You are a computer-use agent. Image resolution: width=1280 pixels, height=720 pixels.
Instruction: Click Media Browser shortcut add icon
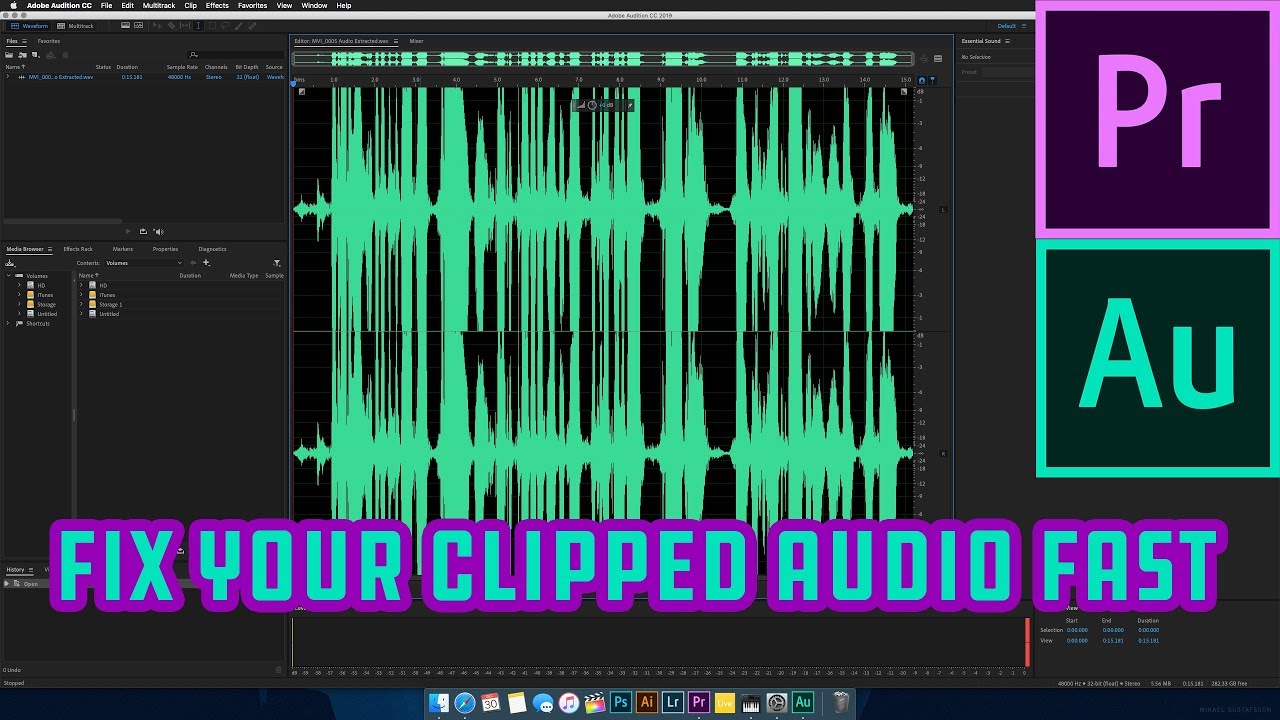207,263
